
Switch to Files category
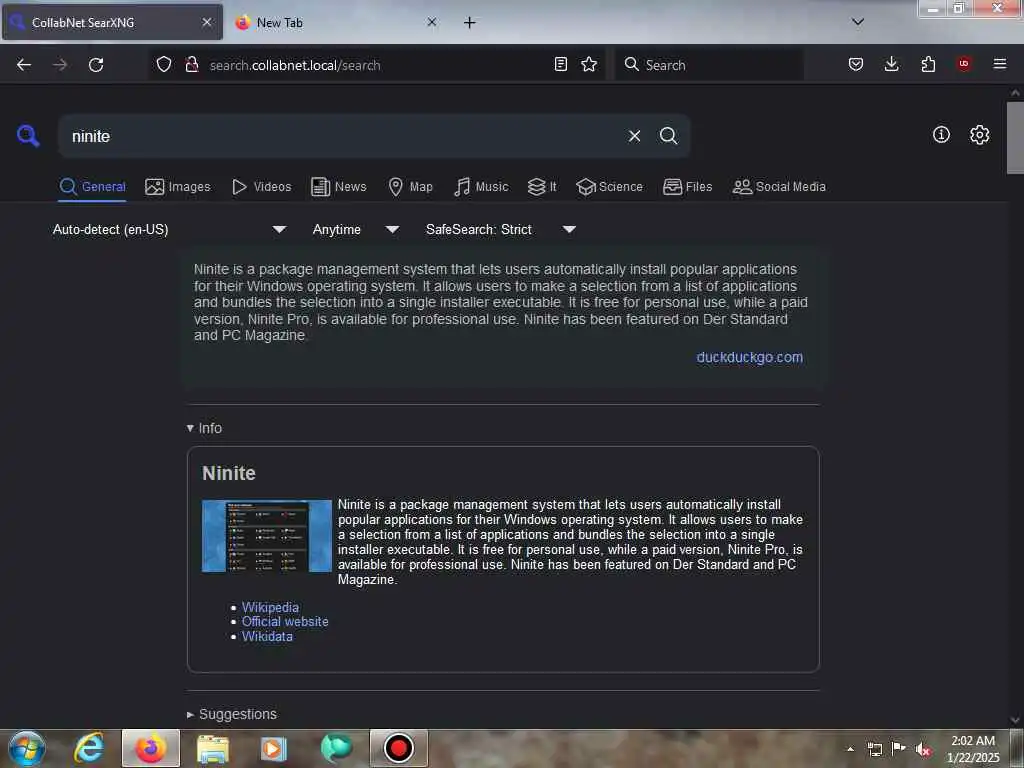click(x=687, y=187)
